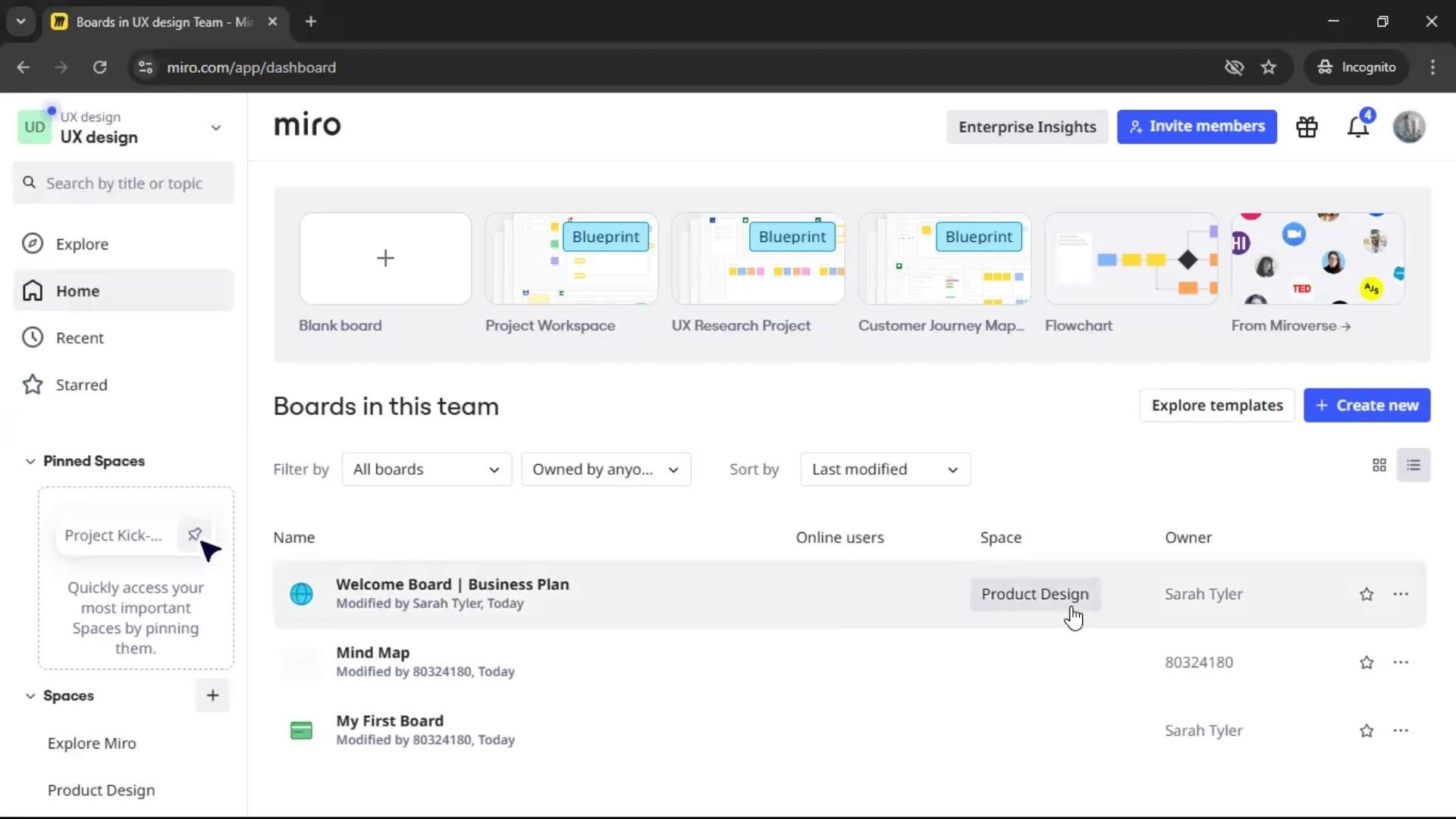Click third-party cookies blocked eye icon
The height and width of the screenshot is (819, 1456).
[1234, 67]
